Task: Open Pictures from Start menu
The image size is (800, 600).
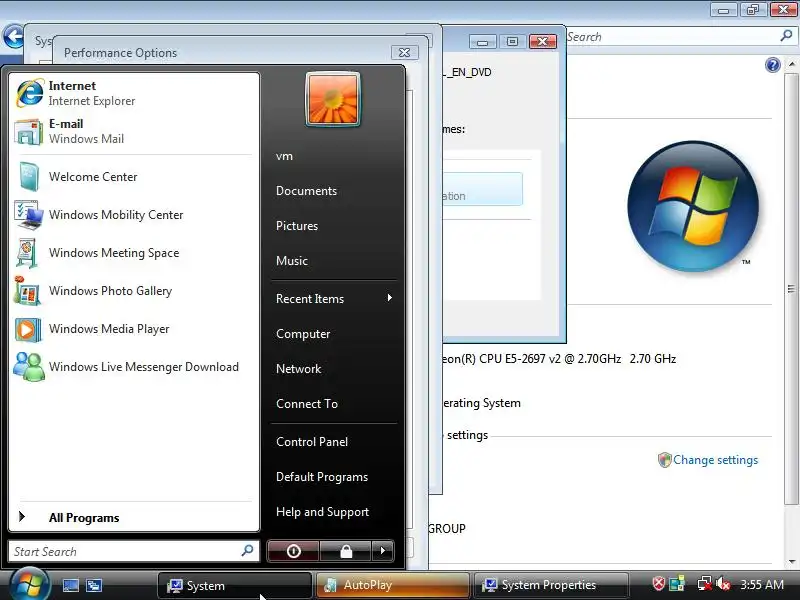Action: tap(297, 226)
